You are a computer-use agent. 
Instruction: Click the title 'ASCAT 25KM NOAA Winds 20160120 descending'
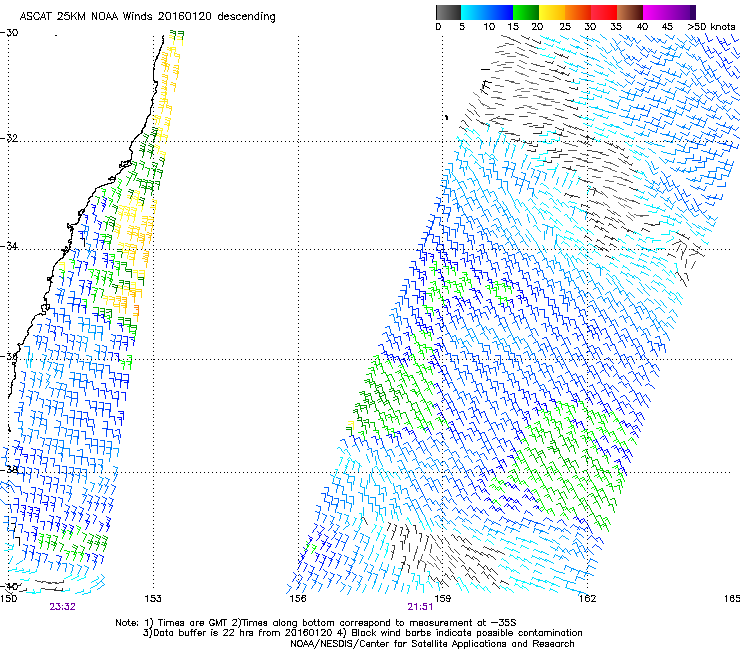pos(147,17)
